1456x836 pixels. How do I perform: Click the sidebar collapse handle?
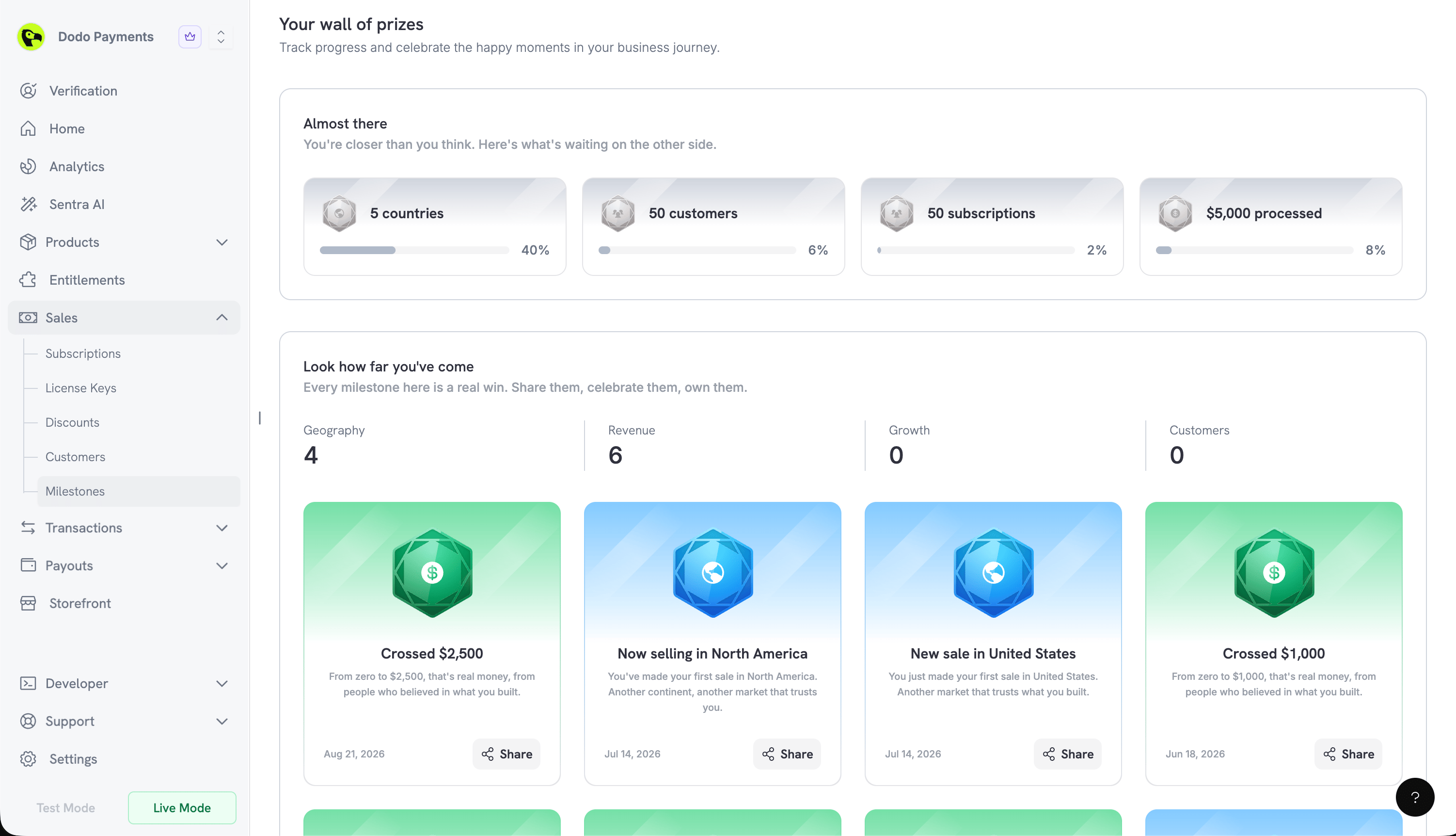tap(260, 418)
